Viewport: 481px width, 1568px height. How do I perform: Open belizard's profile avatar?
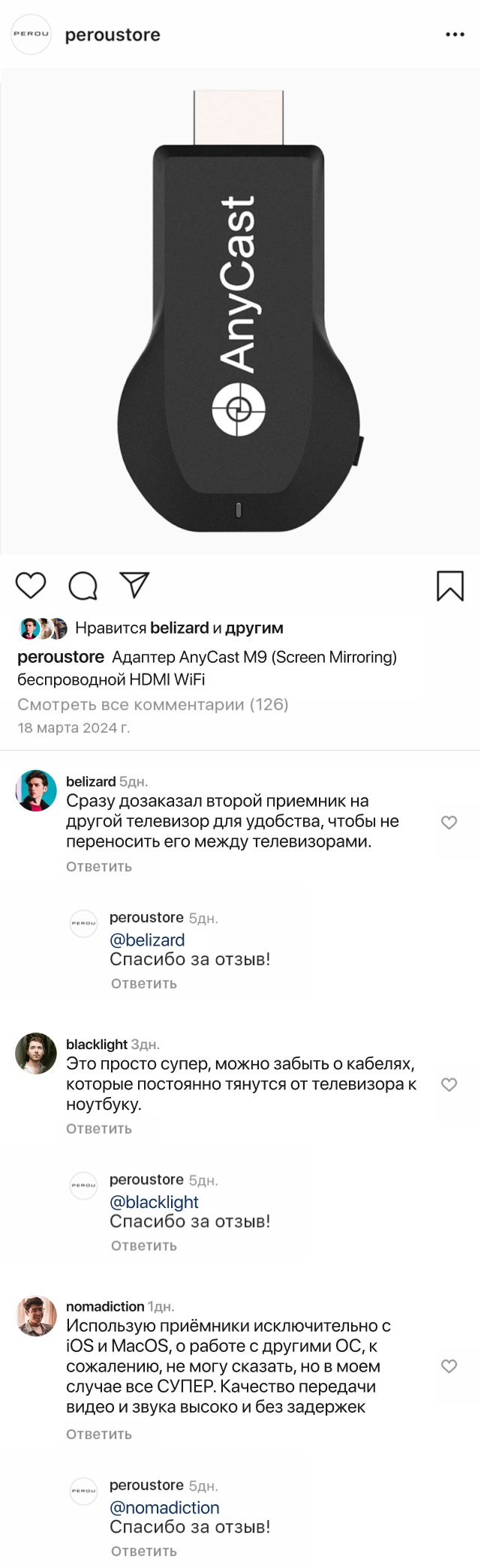pyautogui.click(x=36, y=790)
